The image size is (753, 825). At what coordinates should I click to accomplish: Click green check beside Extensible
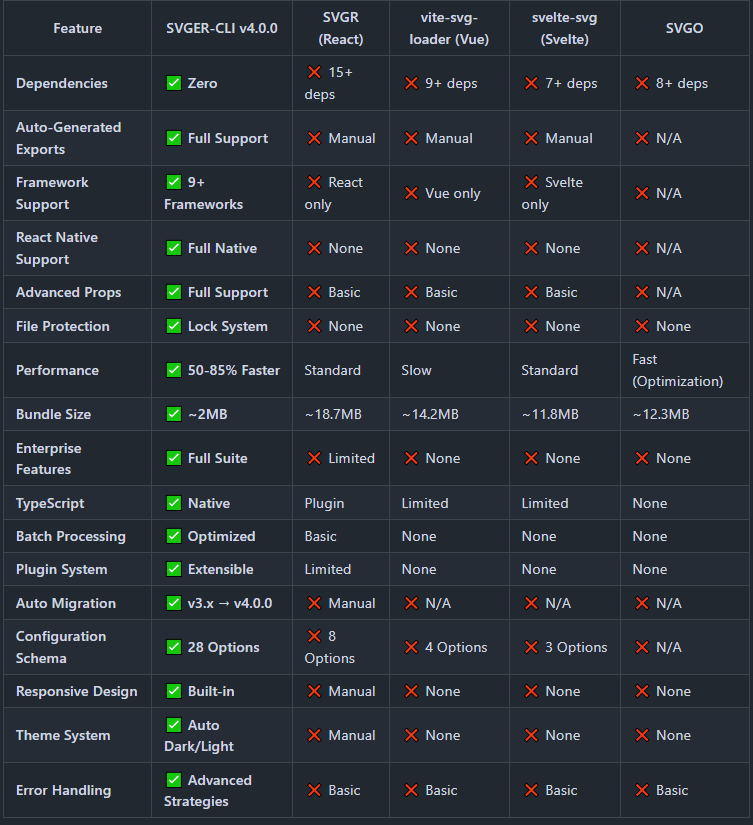(x=174, y=569)
